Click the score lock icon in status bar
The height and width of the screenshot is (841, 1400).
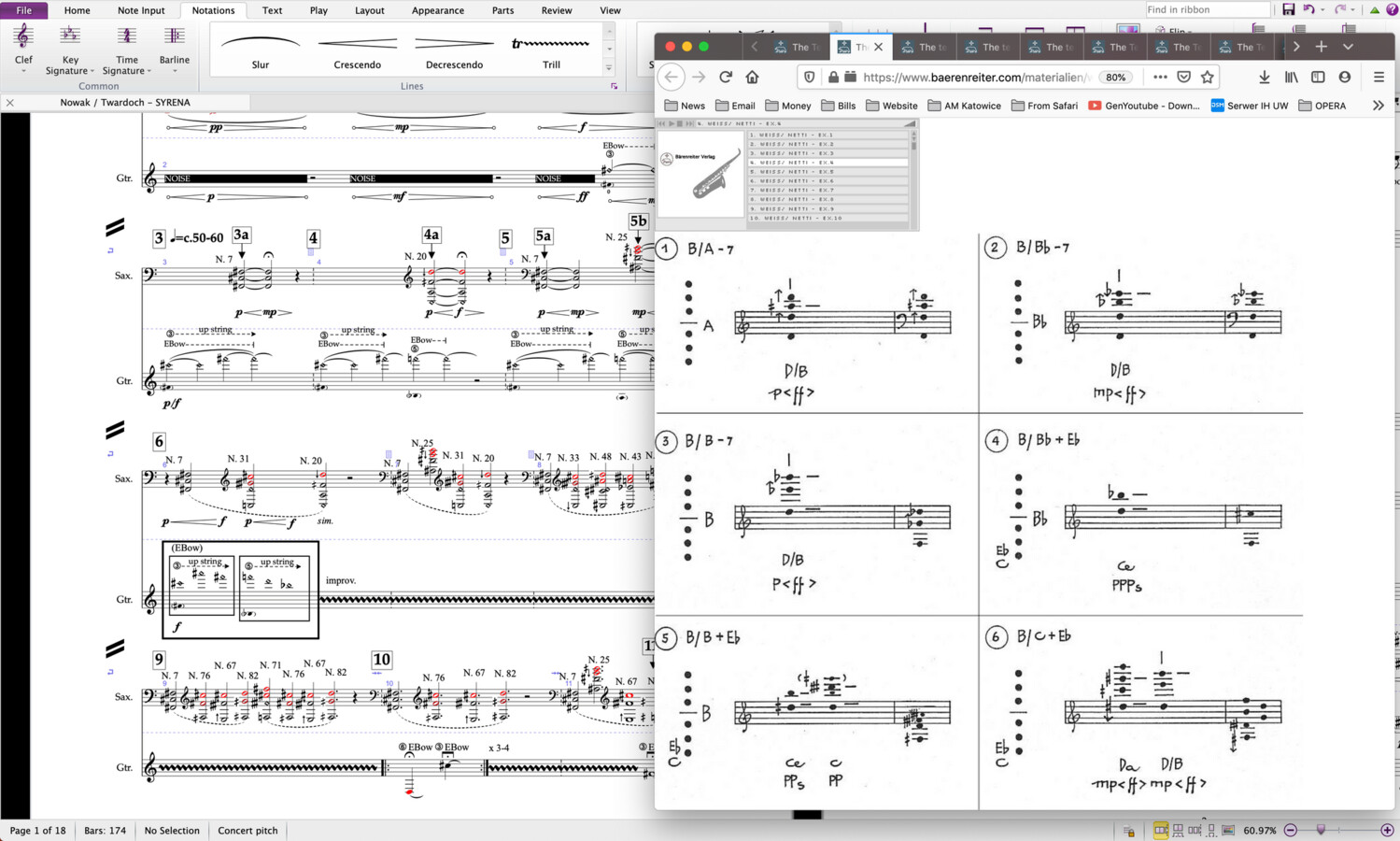(x=1128, y=831)
